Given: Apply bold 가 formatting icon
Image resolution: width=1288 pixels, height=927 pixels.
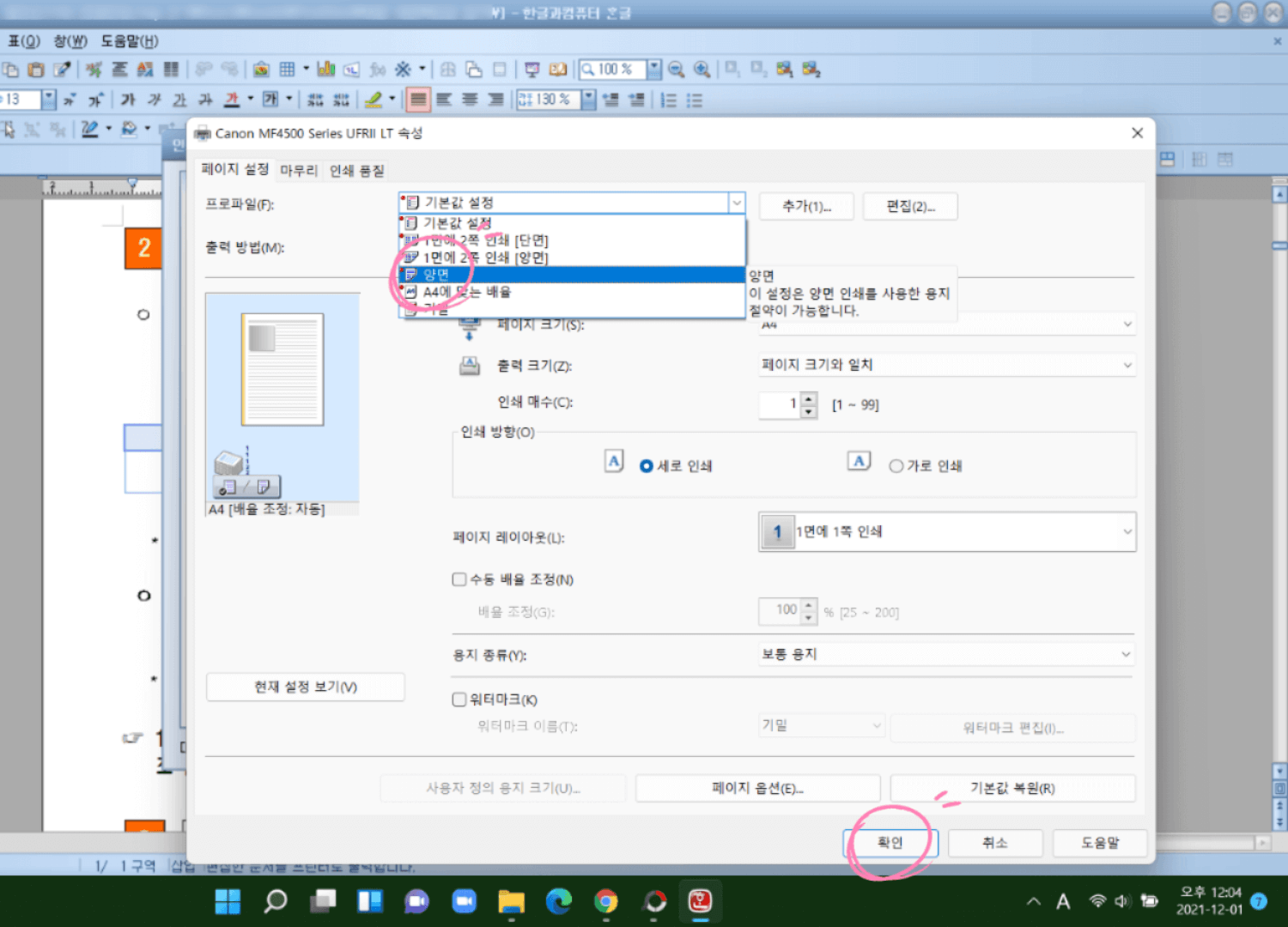Looking at the screenshot, I should point(128,100).
